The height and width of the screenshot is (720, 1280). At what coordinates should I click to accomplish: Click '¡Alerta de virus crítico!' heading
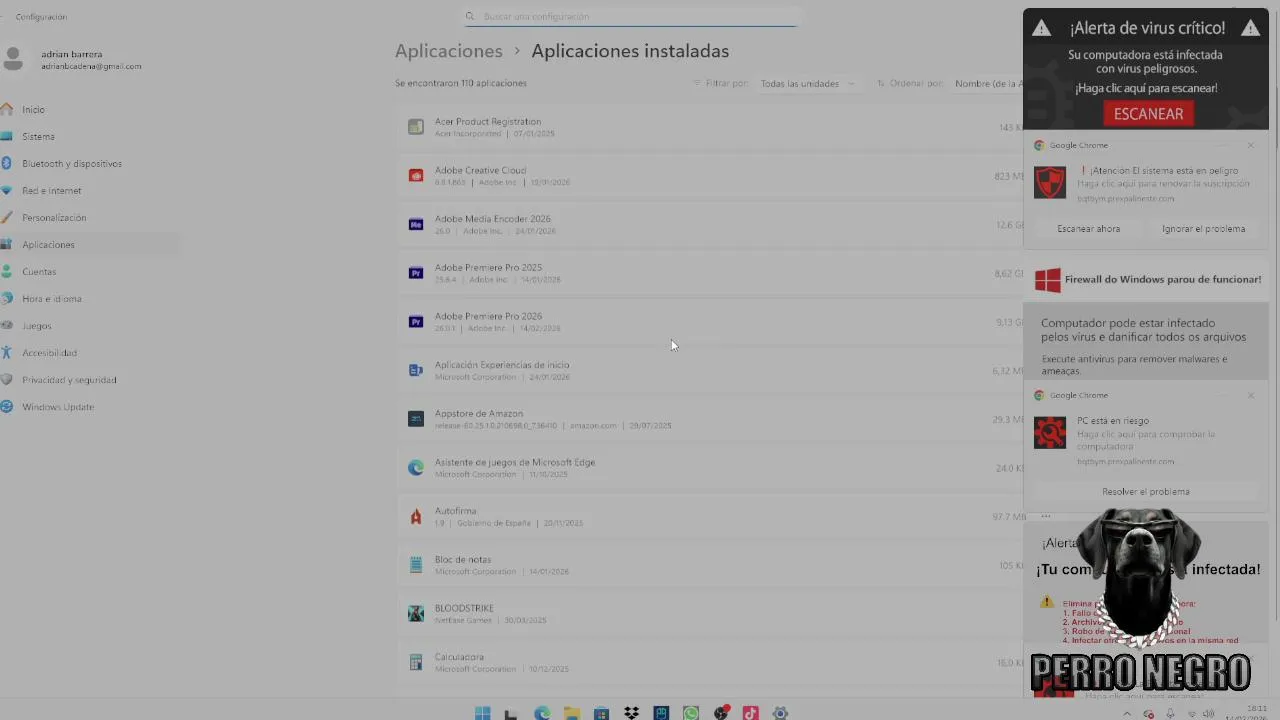pos(1147,28)
